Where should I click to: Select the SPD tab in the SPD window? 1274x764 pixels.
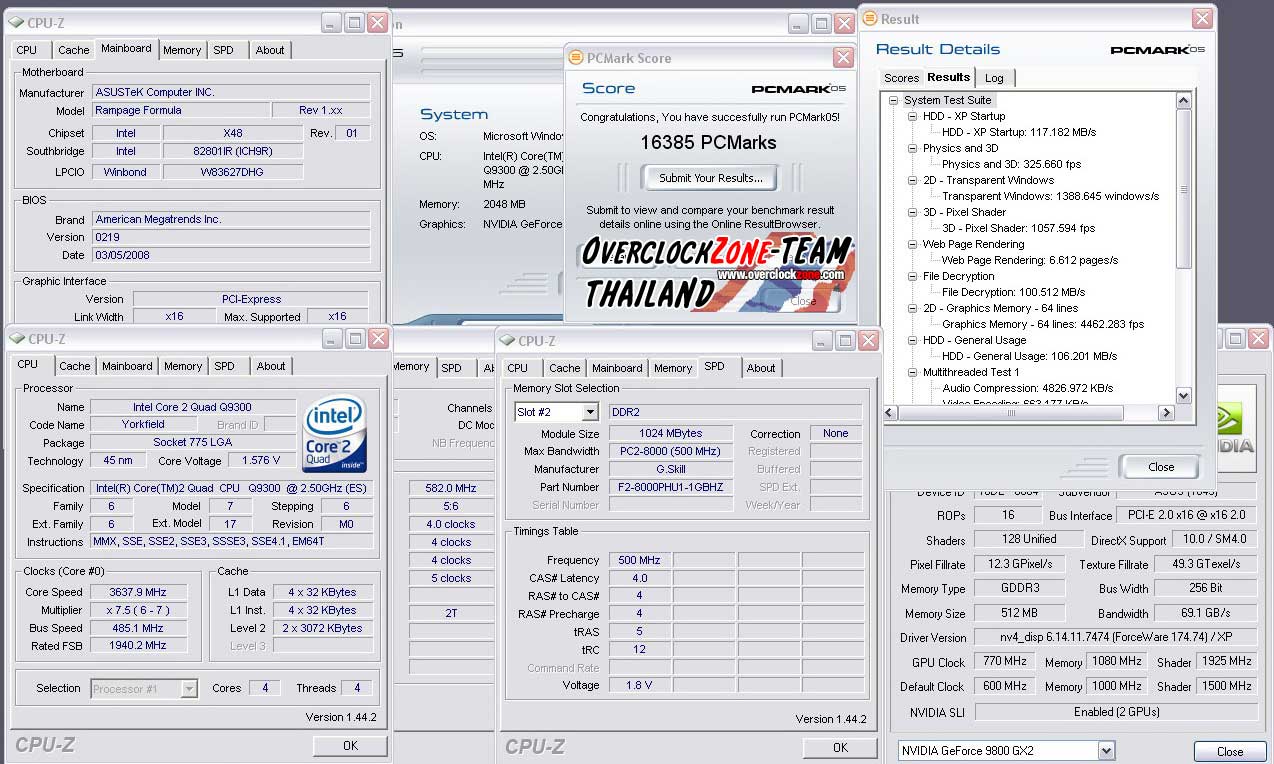point(714,366)
